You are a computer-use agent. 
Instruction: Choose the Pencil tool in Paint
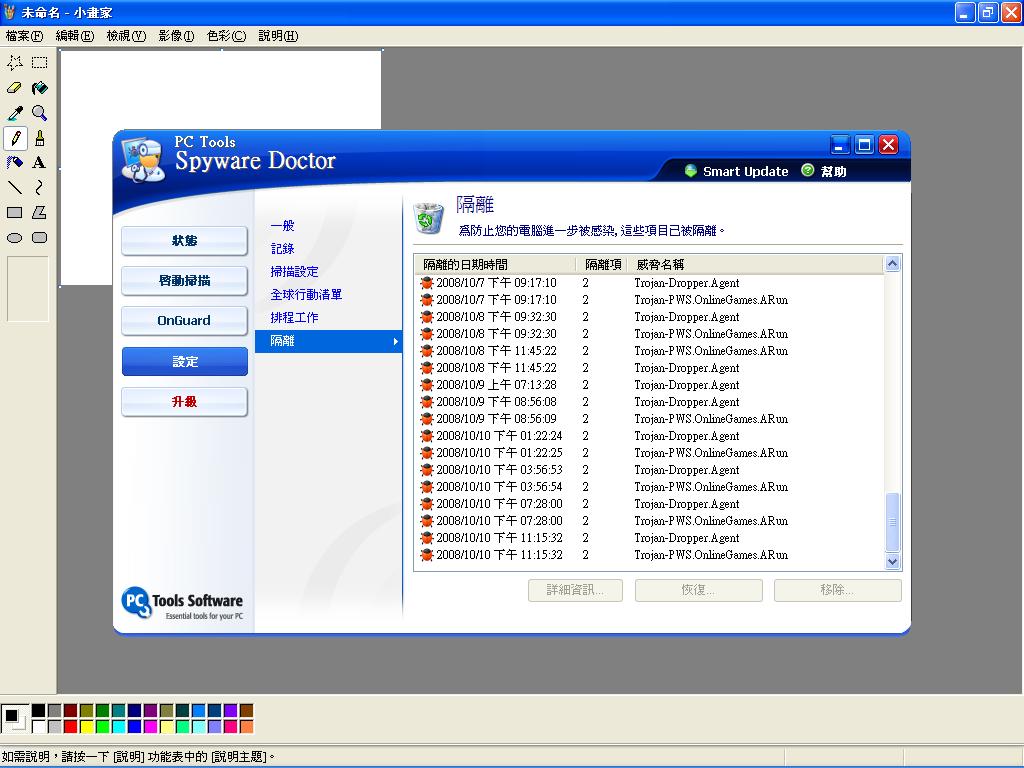coord(15,138)
